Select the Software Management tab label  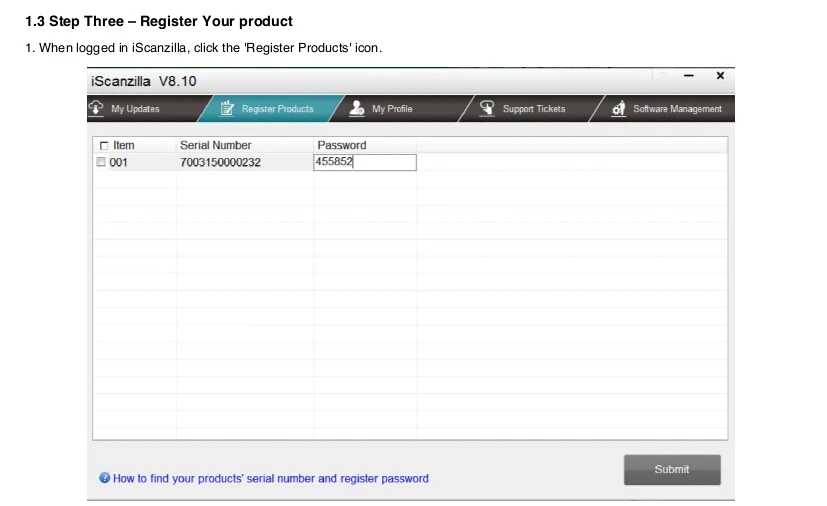(677, 109)
